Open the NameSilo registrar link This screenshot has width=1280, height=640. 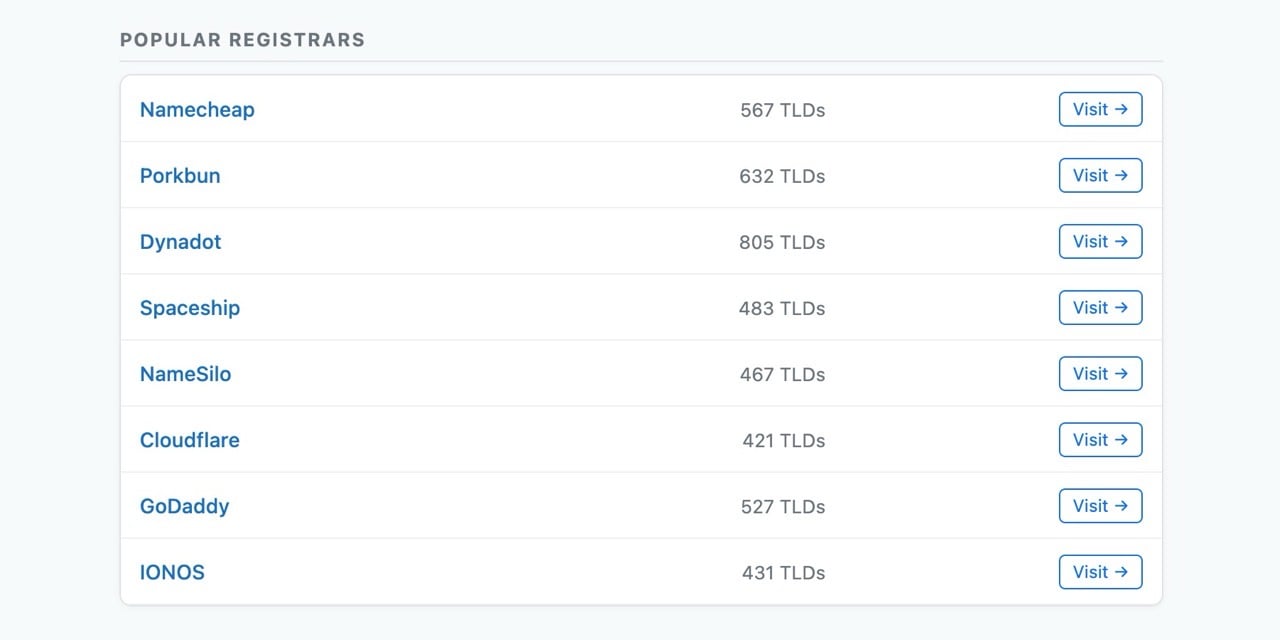click(185, 374)
